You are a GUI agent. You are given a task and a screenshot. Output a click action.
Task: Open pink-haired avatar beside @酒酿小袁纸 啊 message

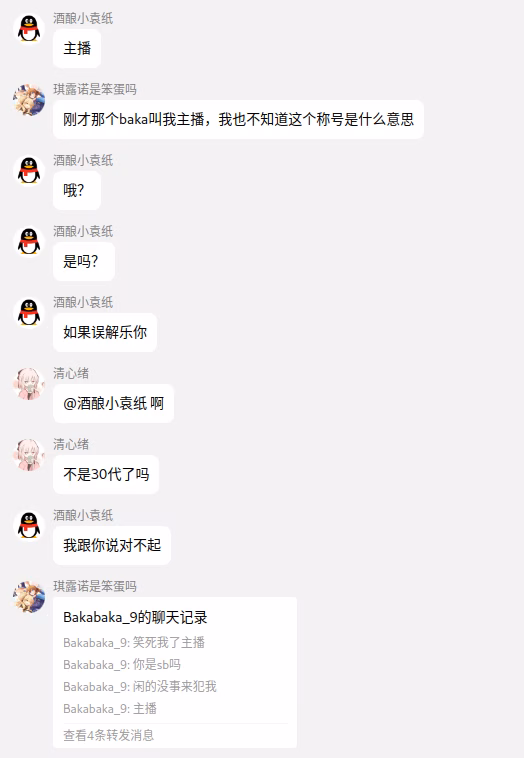click(x=29, y=383)
